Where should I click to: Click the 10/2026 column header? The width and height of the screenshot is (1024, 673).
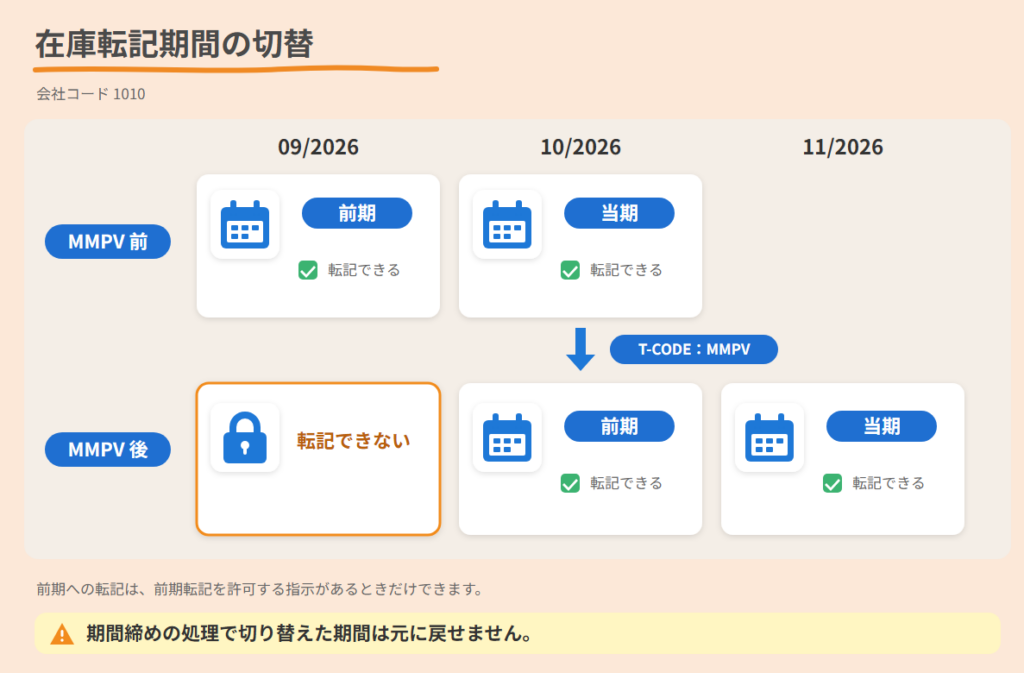coord(581,147)
